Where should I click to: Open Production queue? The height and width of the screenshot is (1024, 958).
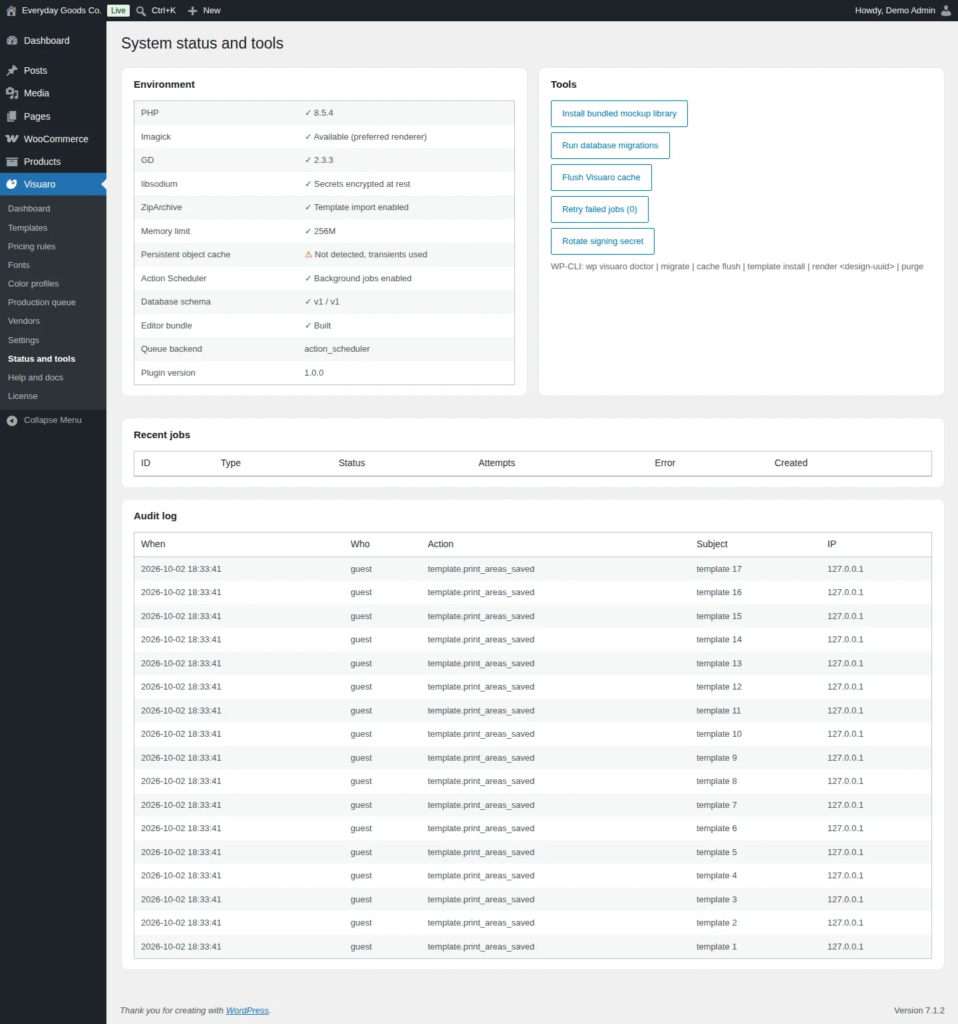(x=42, y=302)
